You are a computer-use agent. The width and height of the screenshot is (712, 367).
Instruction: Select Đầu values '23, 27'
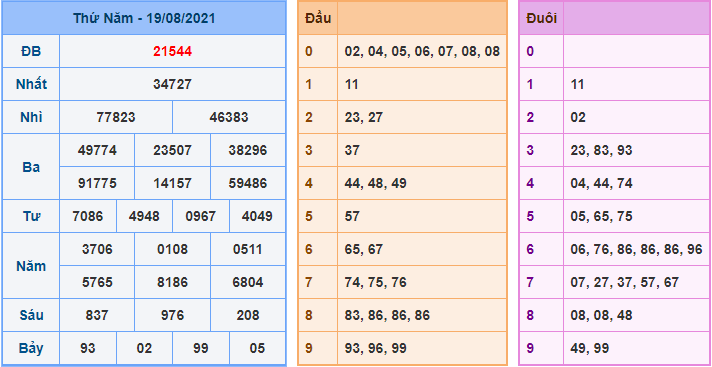[x=364, y=117]
